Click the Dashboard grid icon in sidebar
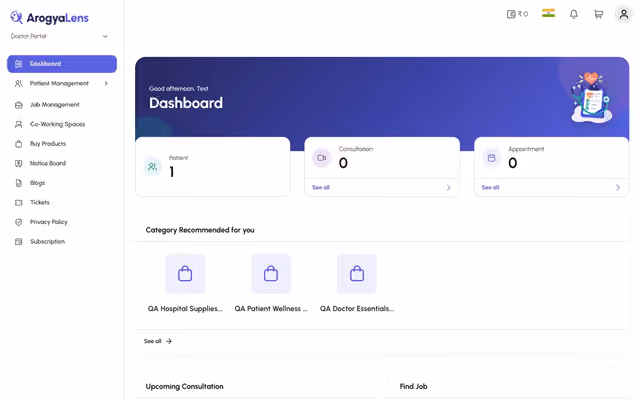The height and width of the screenshot is (400, 640). coord(18,64)
